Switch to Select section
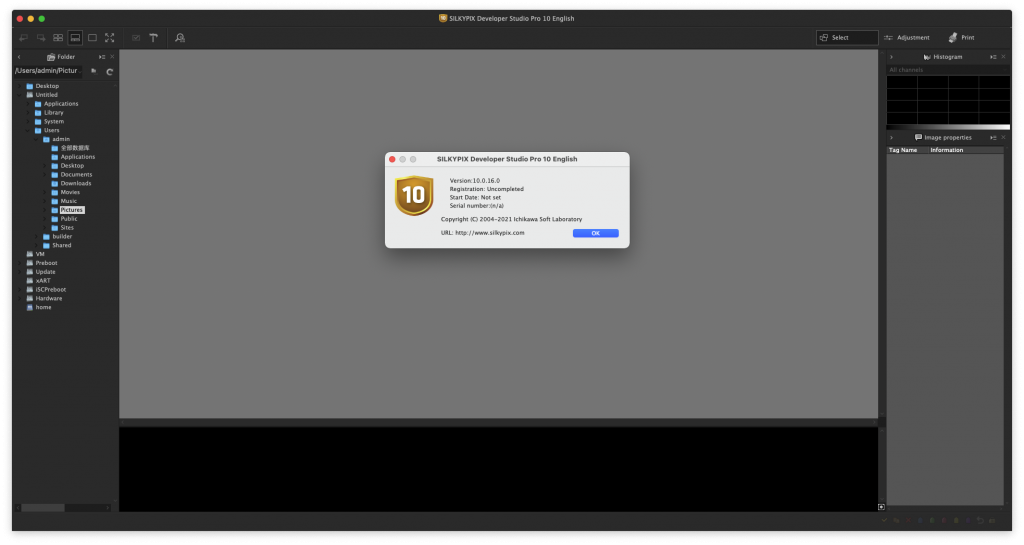The height and width of the screenshot is (545, 1024). coord(846,38)
